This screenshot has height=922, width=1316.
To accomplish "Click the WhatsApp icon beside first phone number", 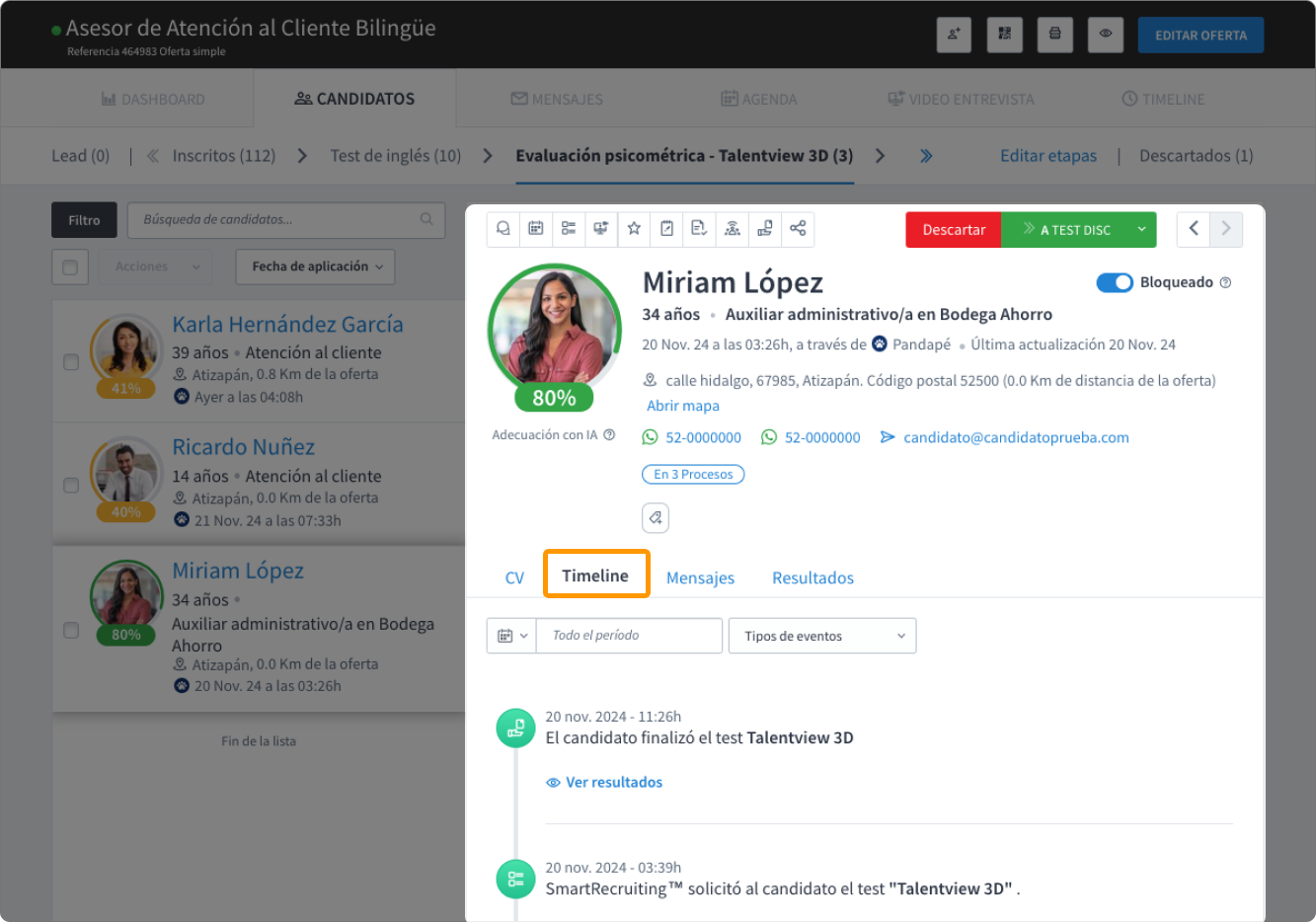I will 650,437.
